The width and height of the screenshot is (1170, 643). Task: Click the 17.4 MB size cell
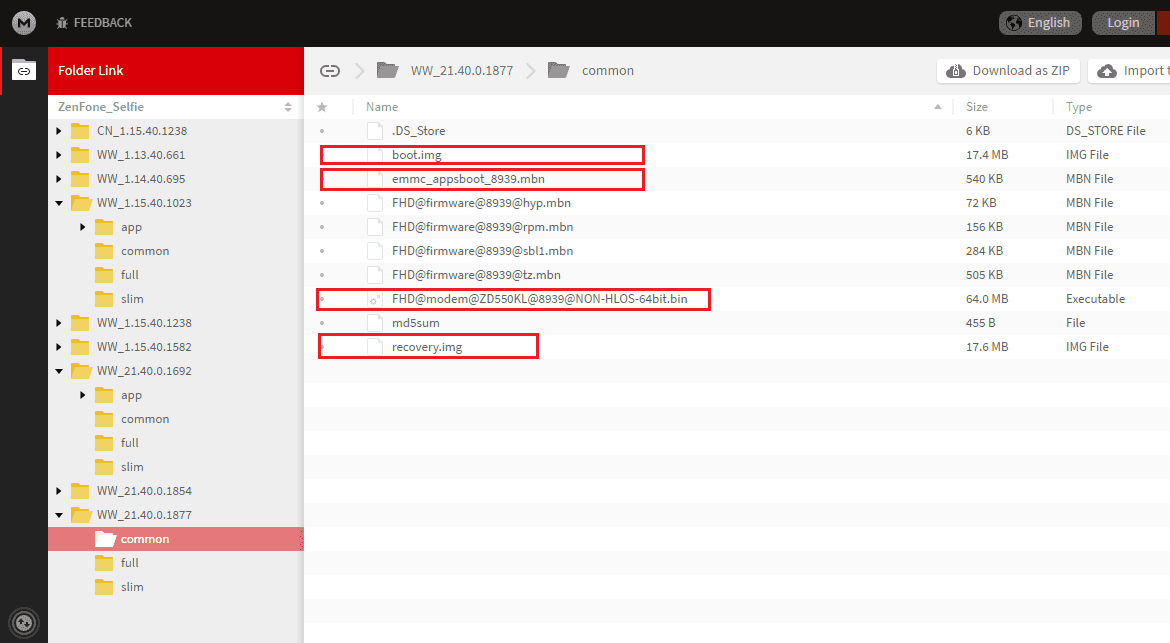tap(987, 155)
